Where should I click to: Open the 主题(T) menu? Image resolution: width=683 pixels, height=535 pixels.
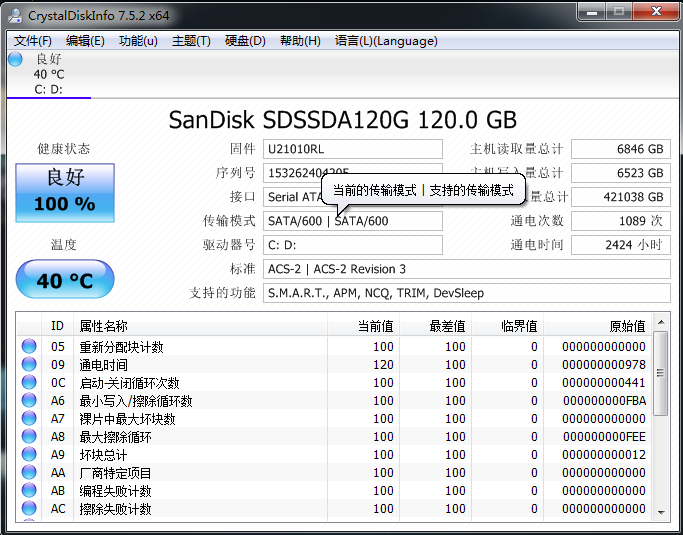(x=191, y=41)
